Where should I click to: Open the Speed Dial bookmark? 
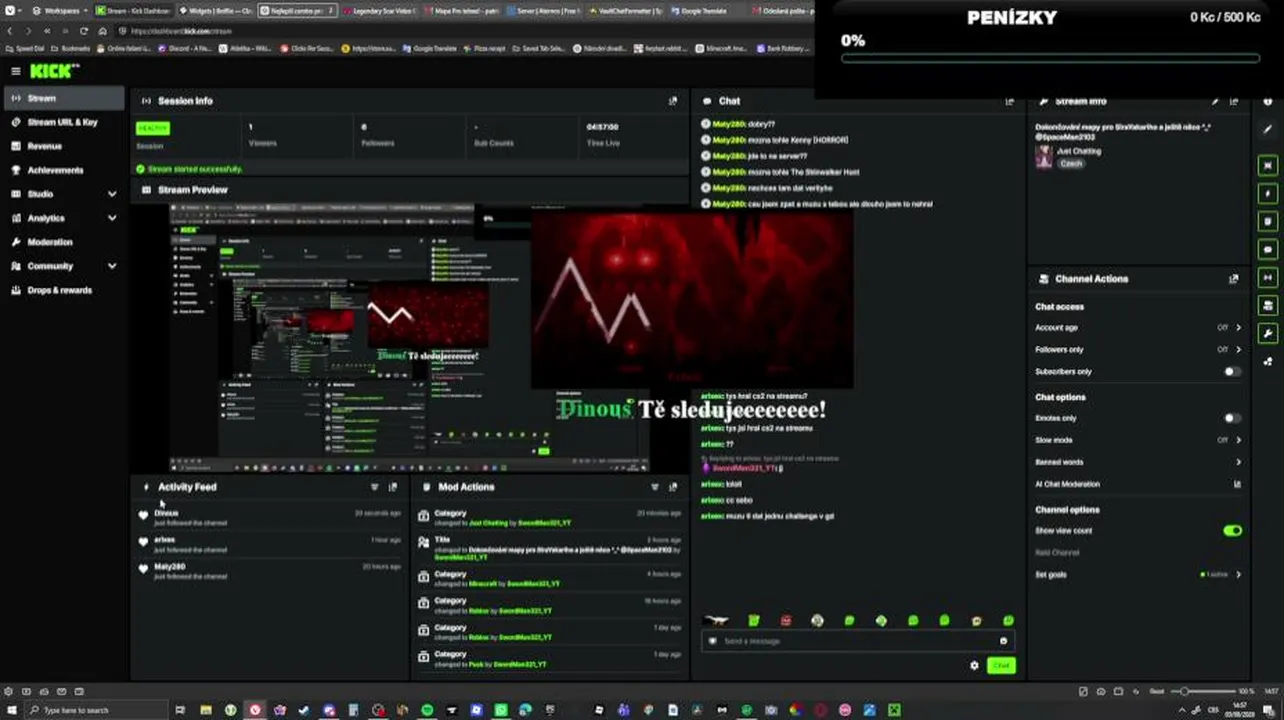[25, 48]
